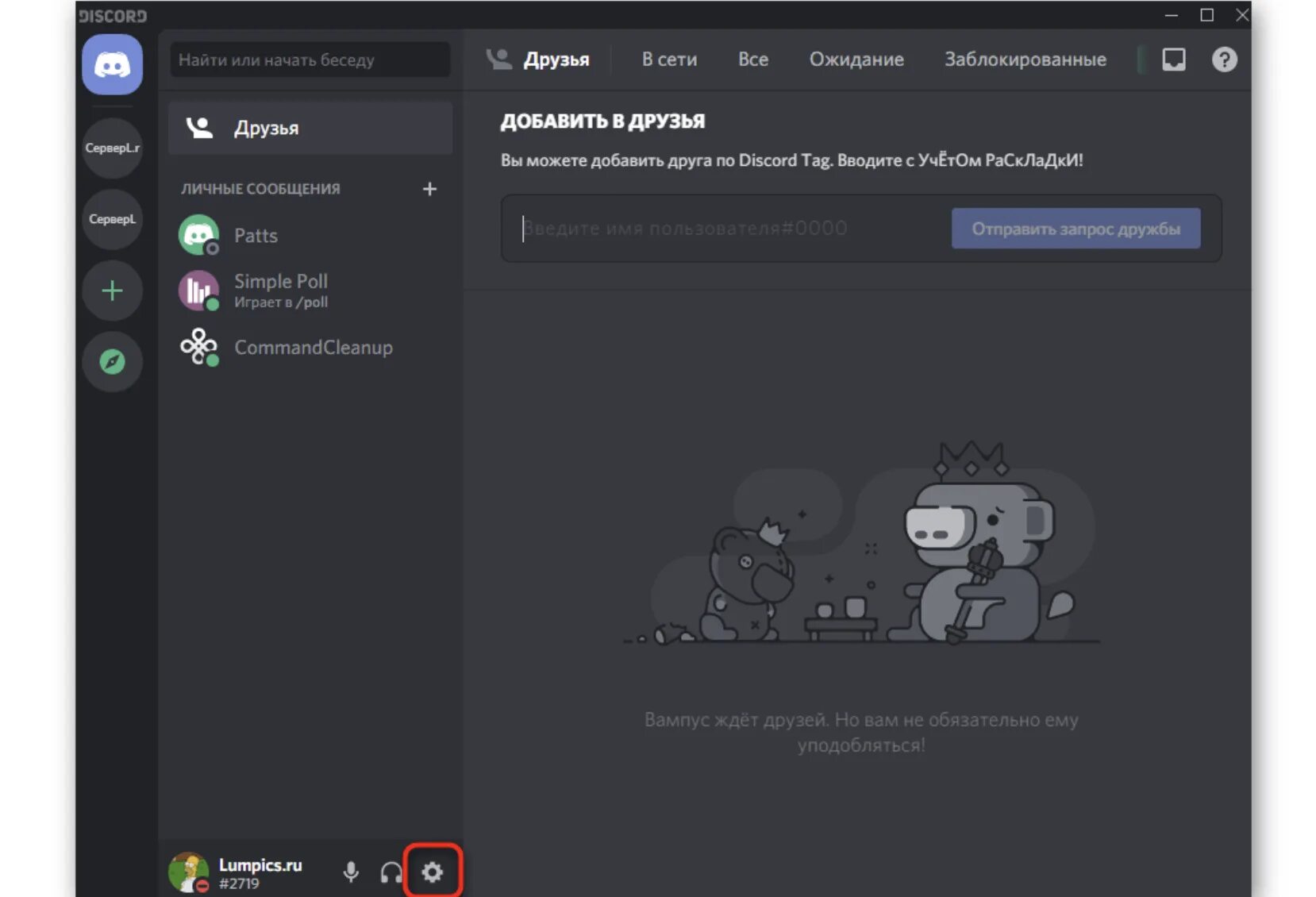The width and height of the screenshot is (1316, 897).
Task: Open user settings gear icon
Action: point(433,872)
